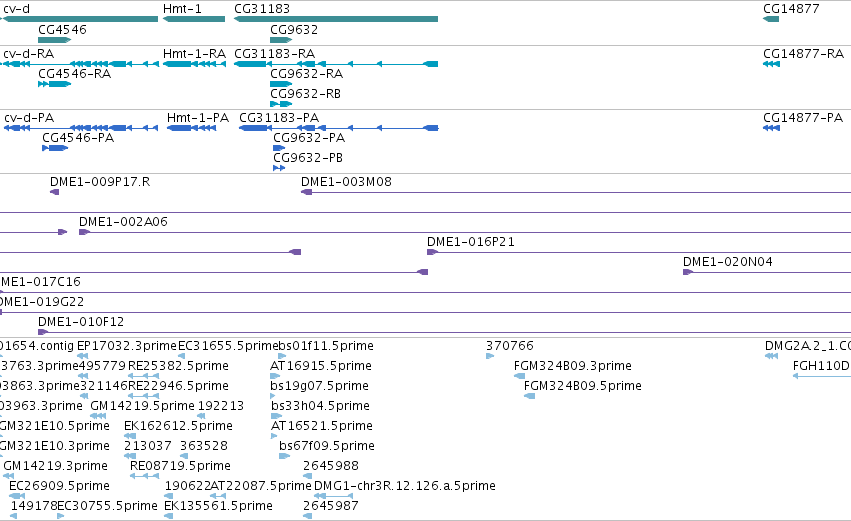This screenshot has width=851, height=521.
Task: Select the DME1-002A06 clone label
Action: pyautogui.click(x=123, y=221)
